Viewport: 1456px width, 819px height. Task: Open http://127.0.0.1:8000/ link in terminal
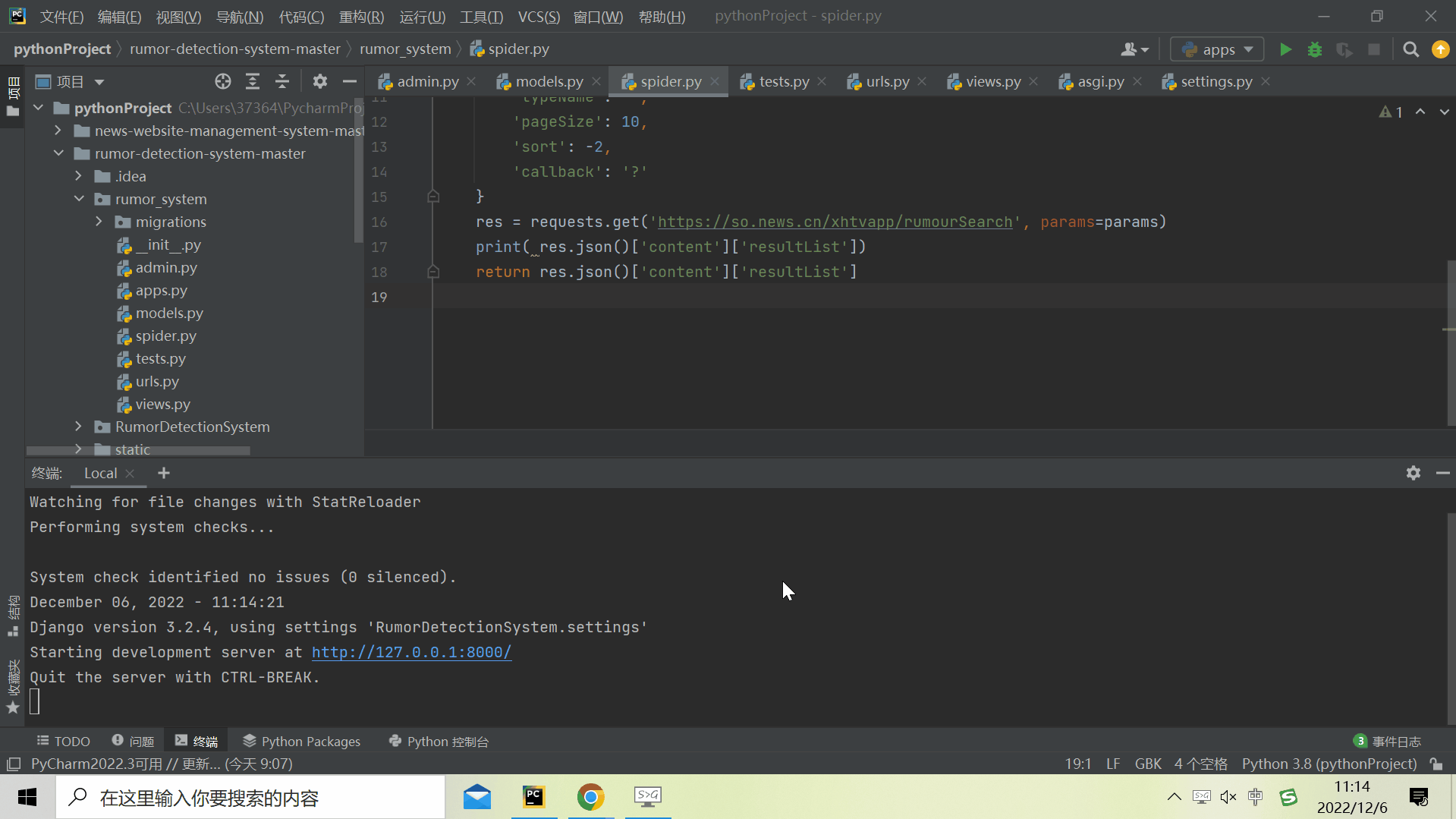point(410,652)
